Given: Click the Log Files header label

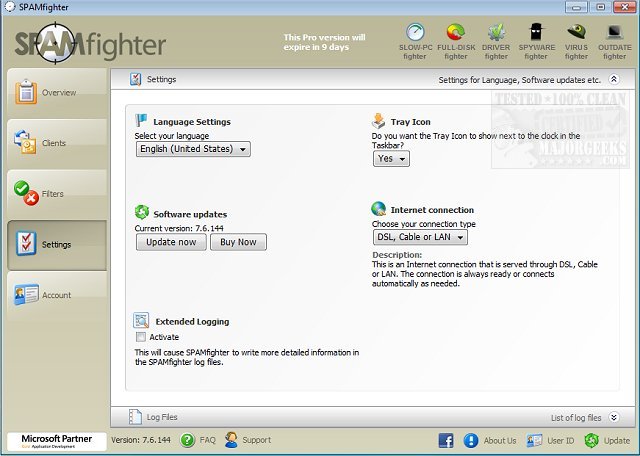Looking at the screenshot, I should (162, 417).
